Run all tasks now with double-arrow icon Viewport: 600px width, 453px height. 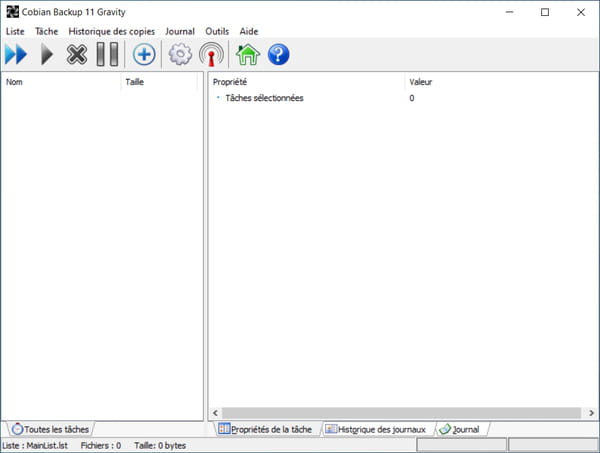pyautogui.click(x=16, y=54)
